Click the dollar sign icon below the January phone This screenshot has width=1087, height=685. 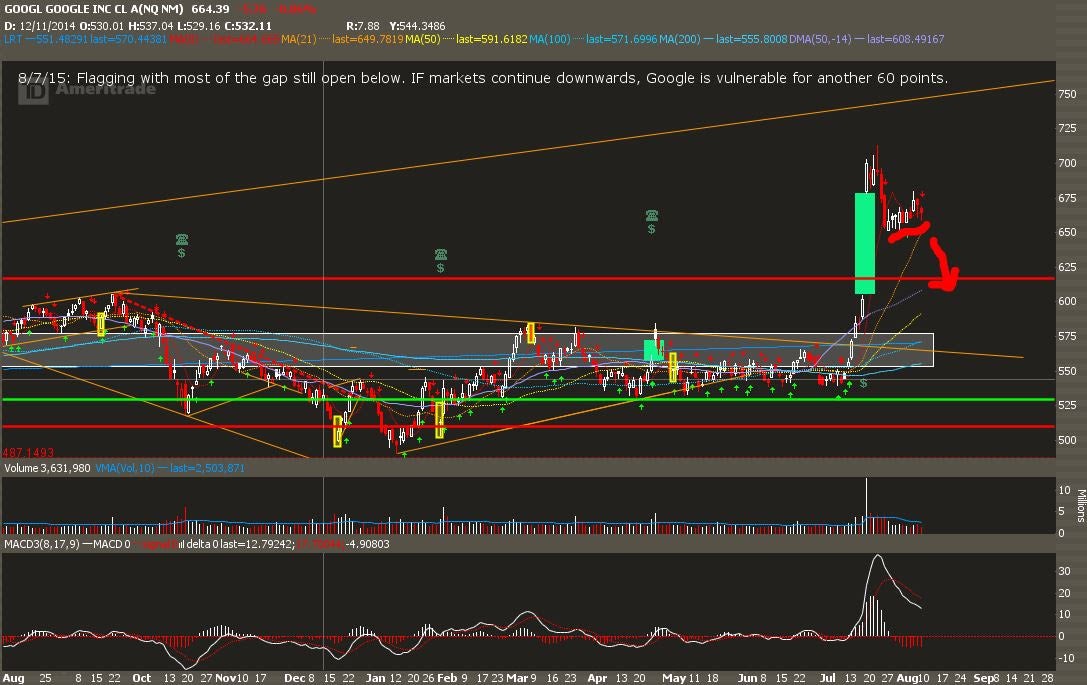tap(440, 268)
